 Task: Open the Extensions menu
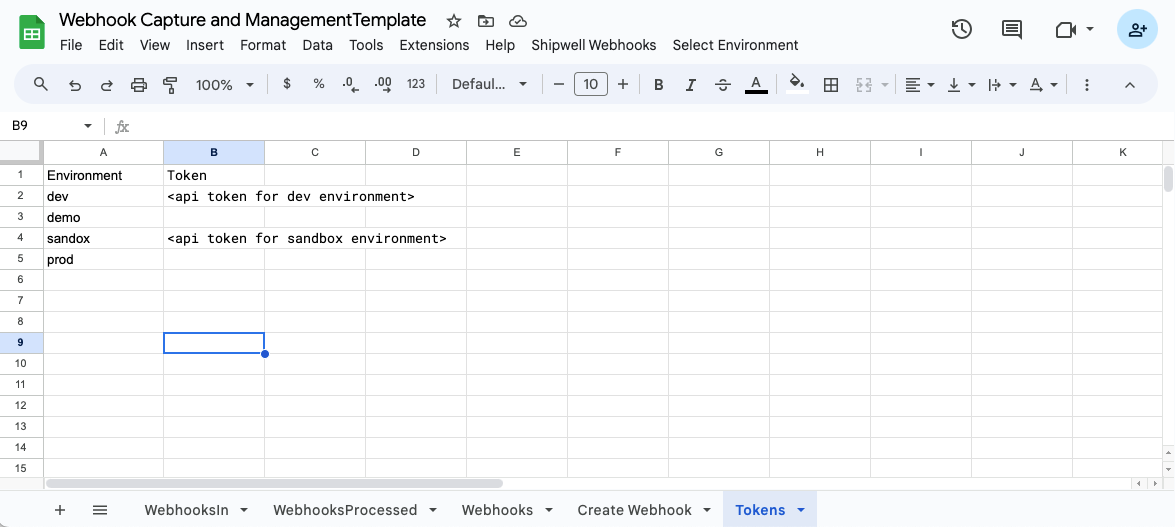coord(435,45)
